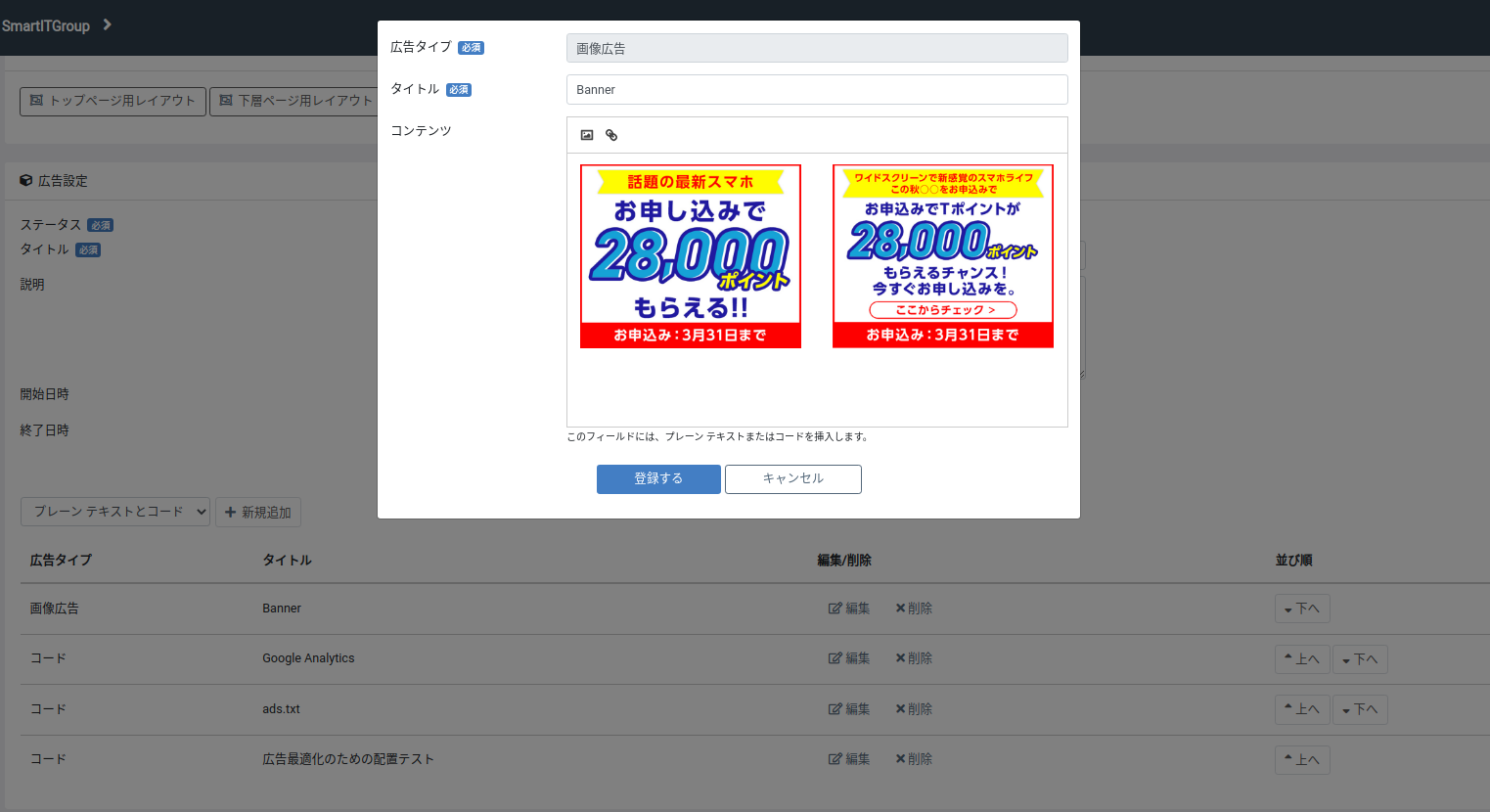Click 広告最適化のための配置テスト title text
1490x812 pixels.
pyautogui.click(x=348, y=759)
